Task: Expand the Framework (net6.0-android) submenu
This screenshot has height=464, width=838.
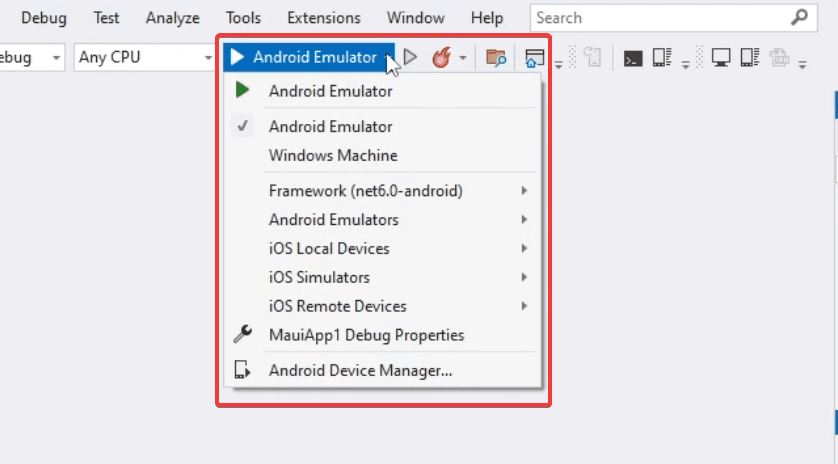Action: click(x=382, y=191)
